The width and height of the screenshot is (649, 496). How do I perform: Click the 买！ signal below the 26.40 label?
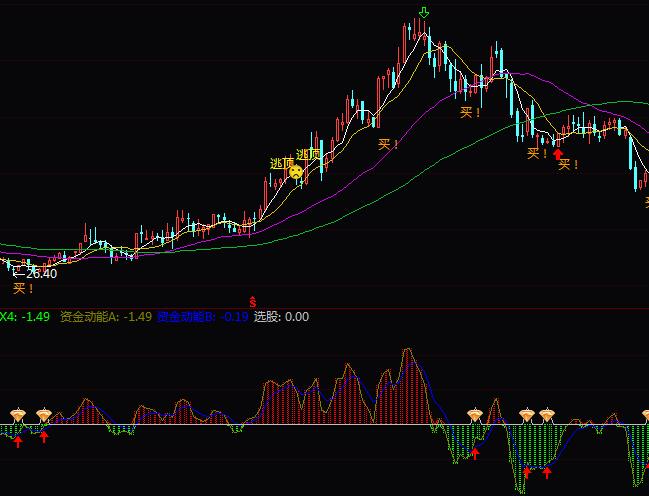pyautogui.click(x=24, y=288)
